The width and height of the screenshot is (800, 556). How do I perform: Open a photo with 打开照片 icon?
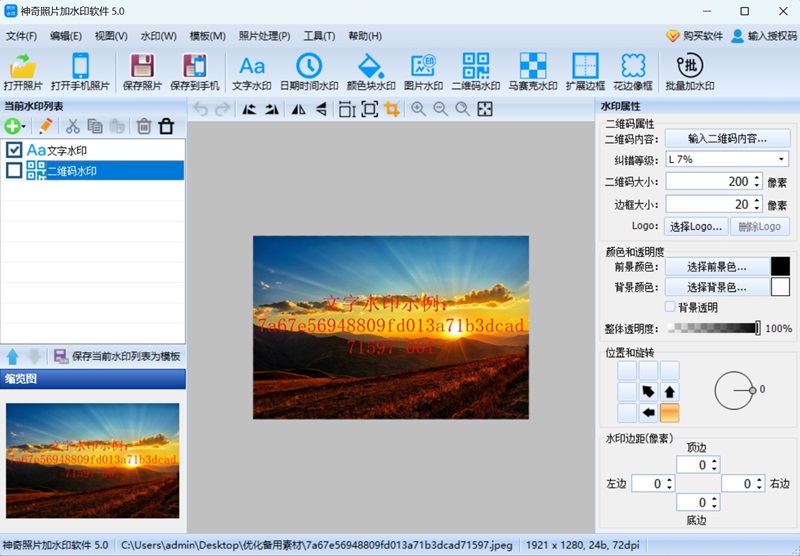(22, 72)
